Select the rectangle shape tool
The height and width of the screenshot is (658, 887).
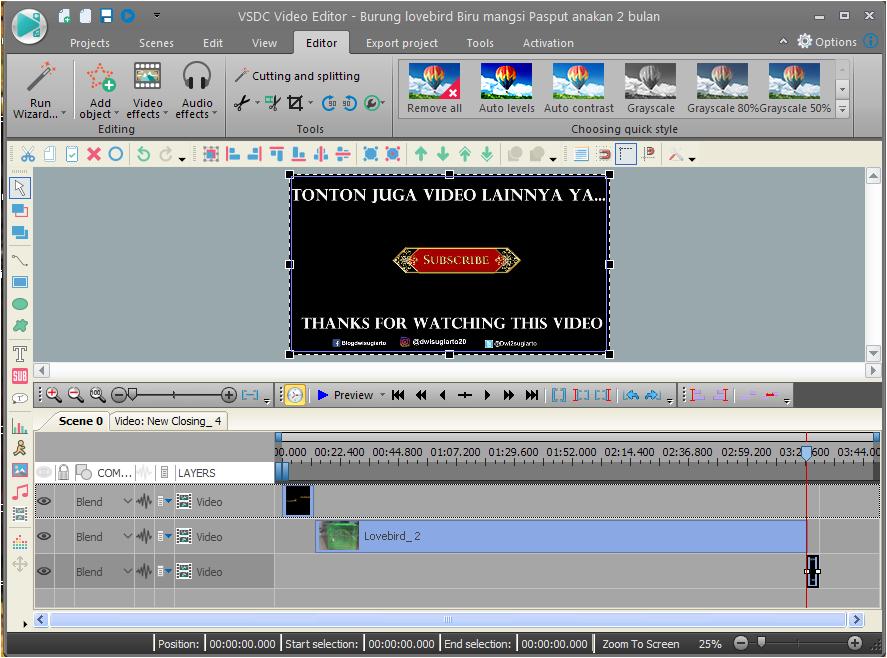point(20,282)
